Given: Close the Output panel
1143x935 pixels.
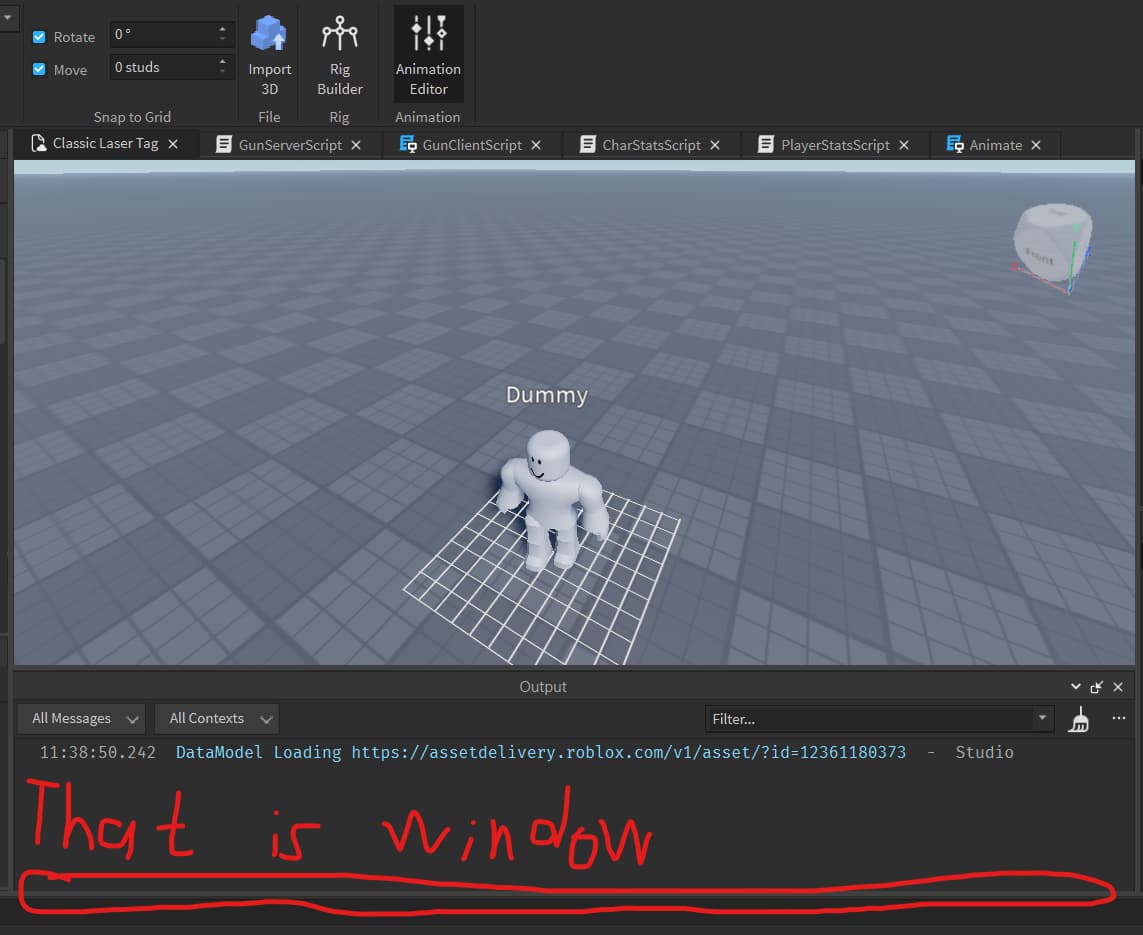Looking at the screenshot, I should (1118, 687).
